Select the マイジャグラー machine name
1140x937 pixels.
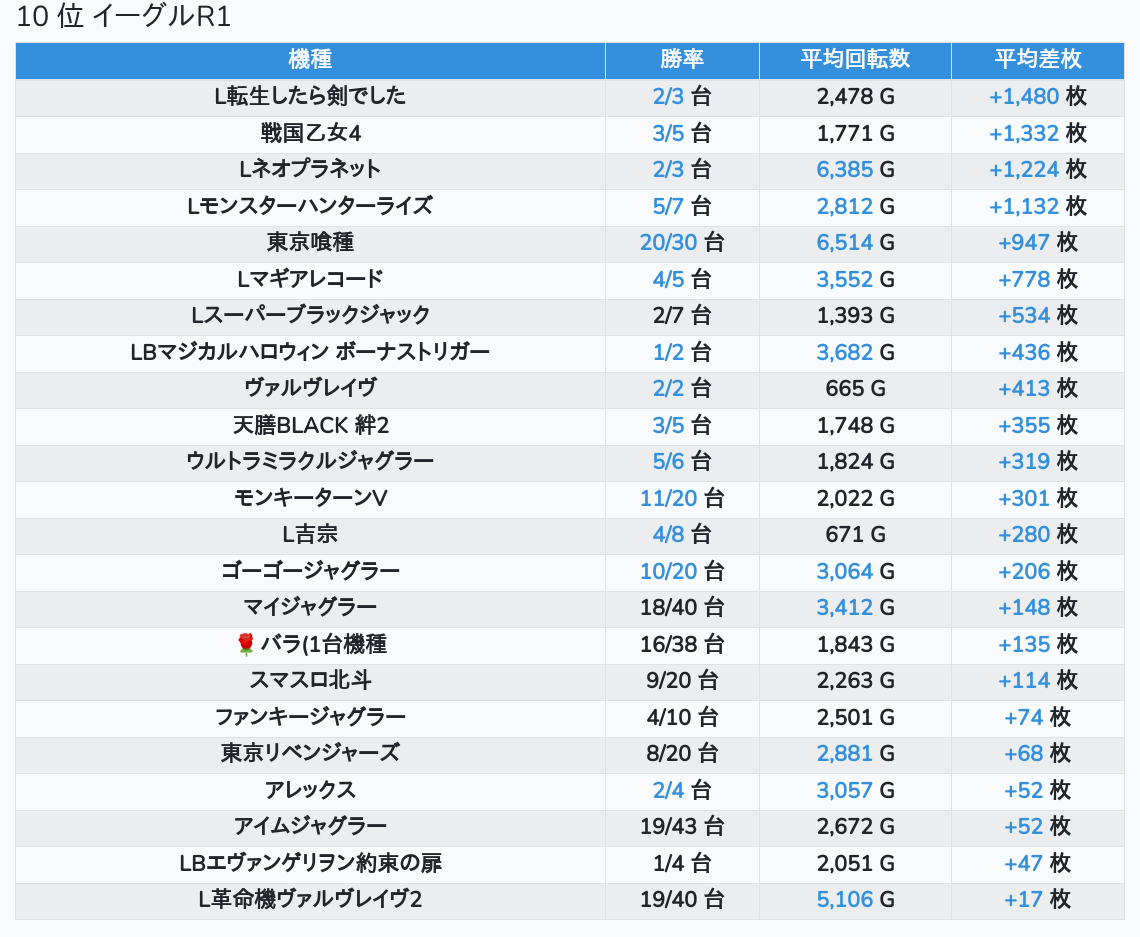(310, 608)
